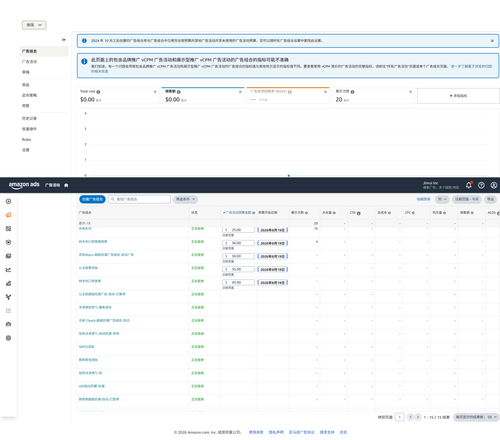Click the budget field showing 25.00
This screenshot has height=440, width=500.
coord(239,230)
